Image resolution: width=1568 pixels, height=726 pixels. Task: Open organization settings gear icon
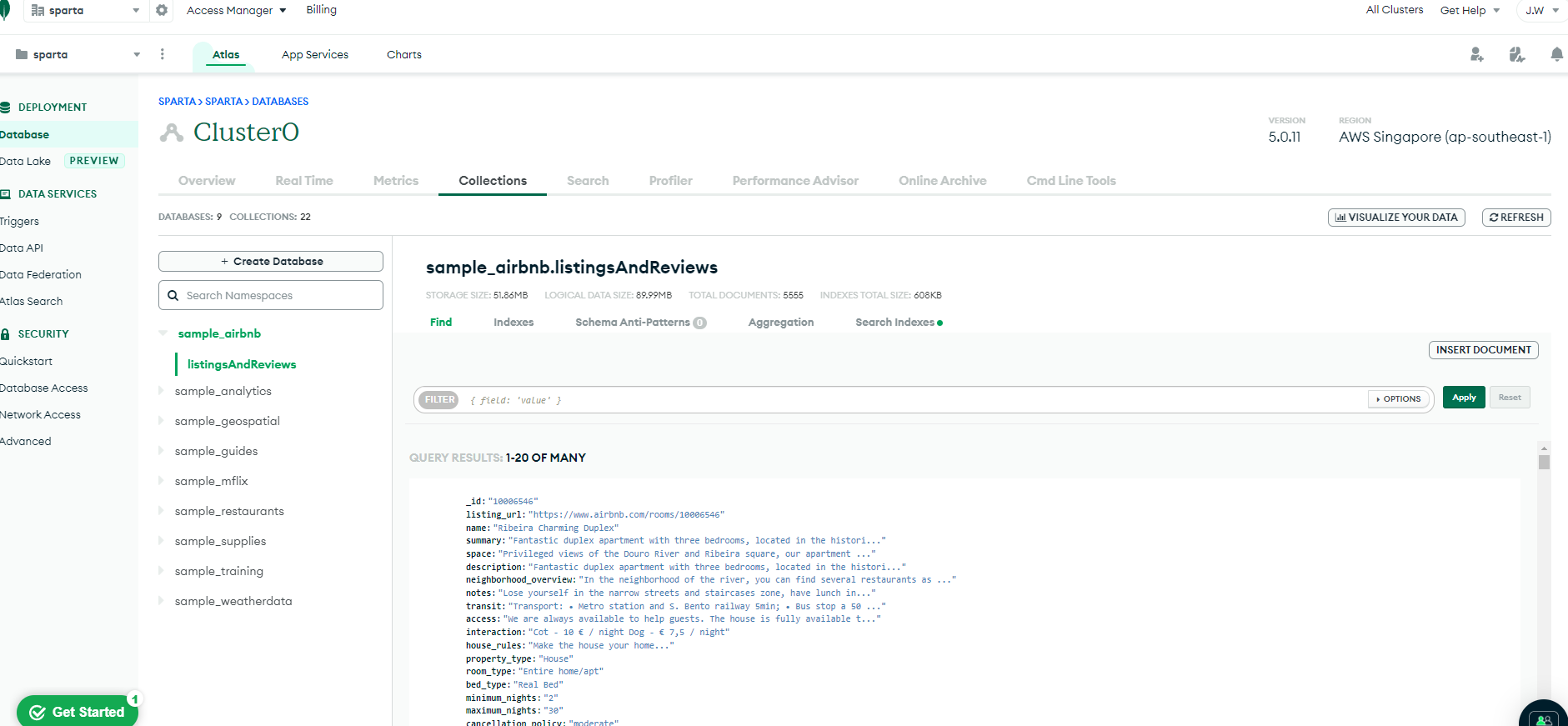point(162,11)
